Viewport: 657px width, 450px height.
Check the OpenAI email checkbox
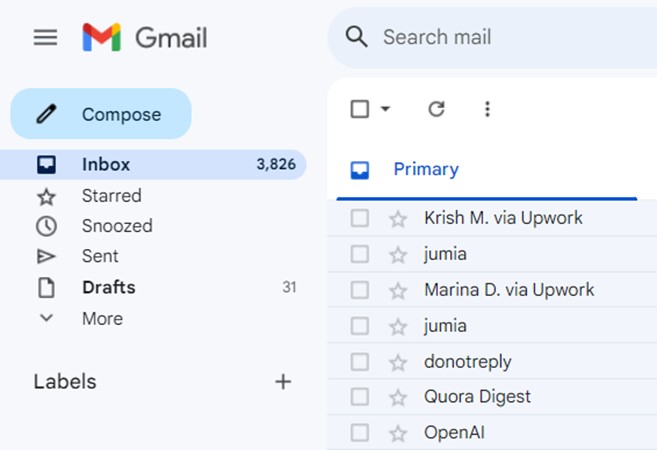360,433
